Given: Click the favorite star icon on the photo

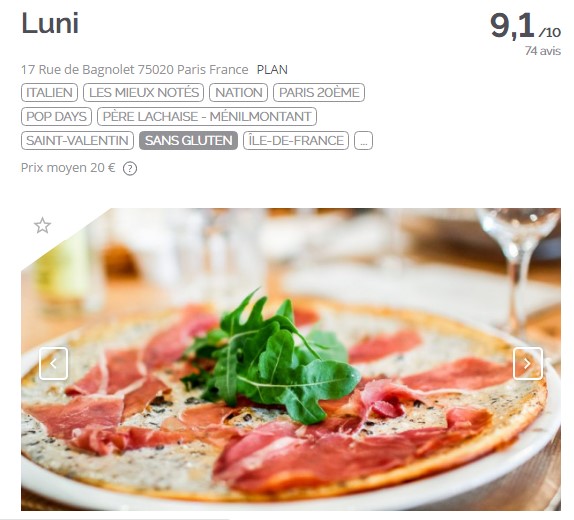Looking at the screenshot, I should click(42, 225).
